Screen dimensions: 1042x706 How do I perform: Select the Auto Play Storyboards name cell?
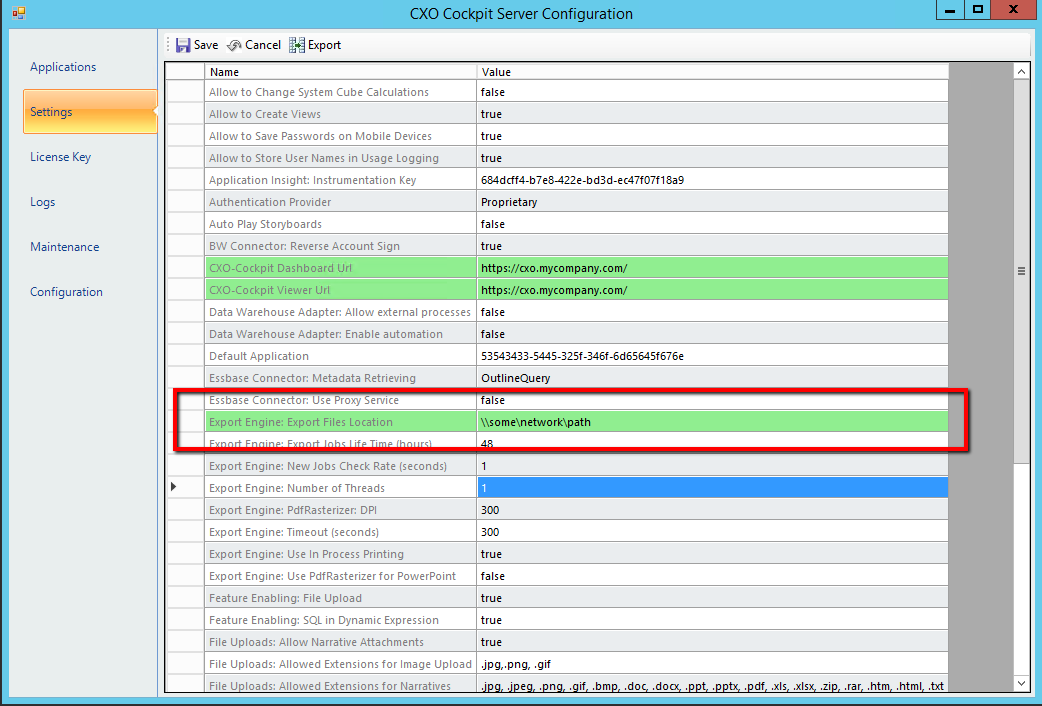pyautogui.click(x=340, y=224)
